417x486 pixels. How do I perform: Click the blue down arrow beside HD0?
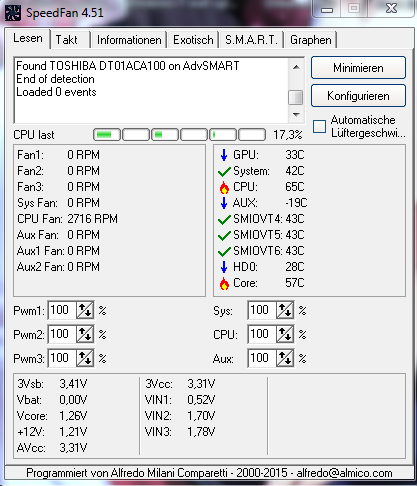(224, 267)
